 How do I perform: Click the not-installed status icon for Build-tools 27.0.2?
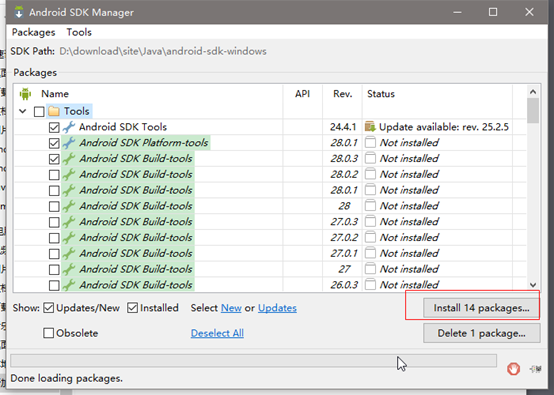coord(370,237)
